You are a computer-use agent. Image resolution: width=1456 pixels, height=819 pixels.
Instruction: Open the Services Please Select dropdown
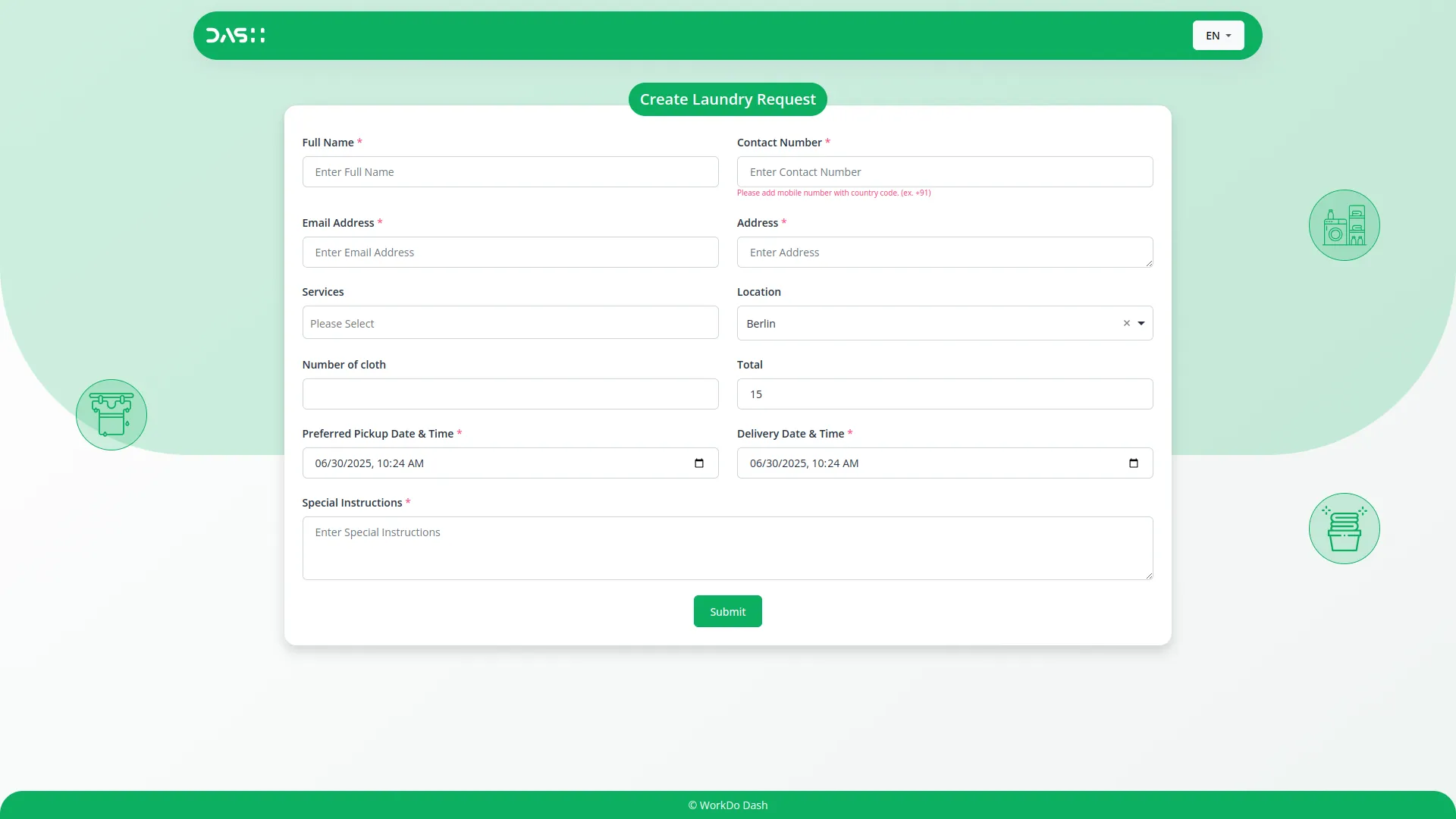coord(510,322)
